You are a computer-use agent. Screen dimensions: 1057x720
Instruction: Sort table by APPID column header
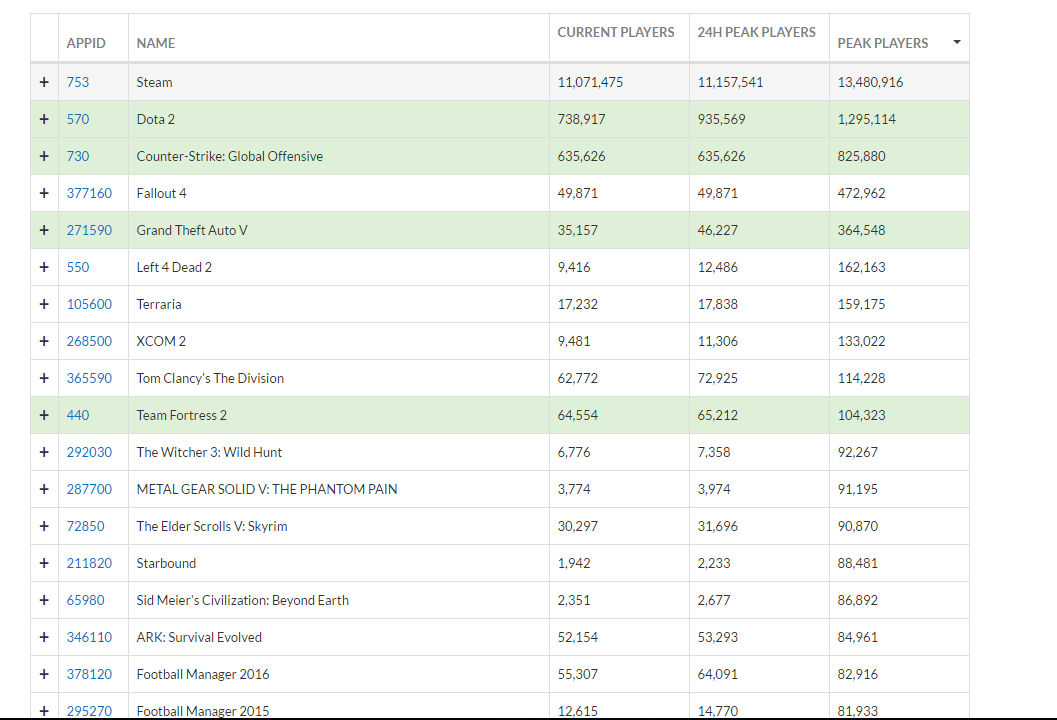(86, 43)
